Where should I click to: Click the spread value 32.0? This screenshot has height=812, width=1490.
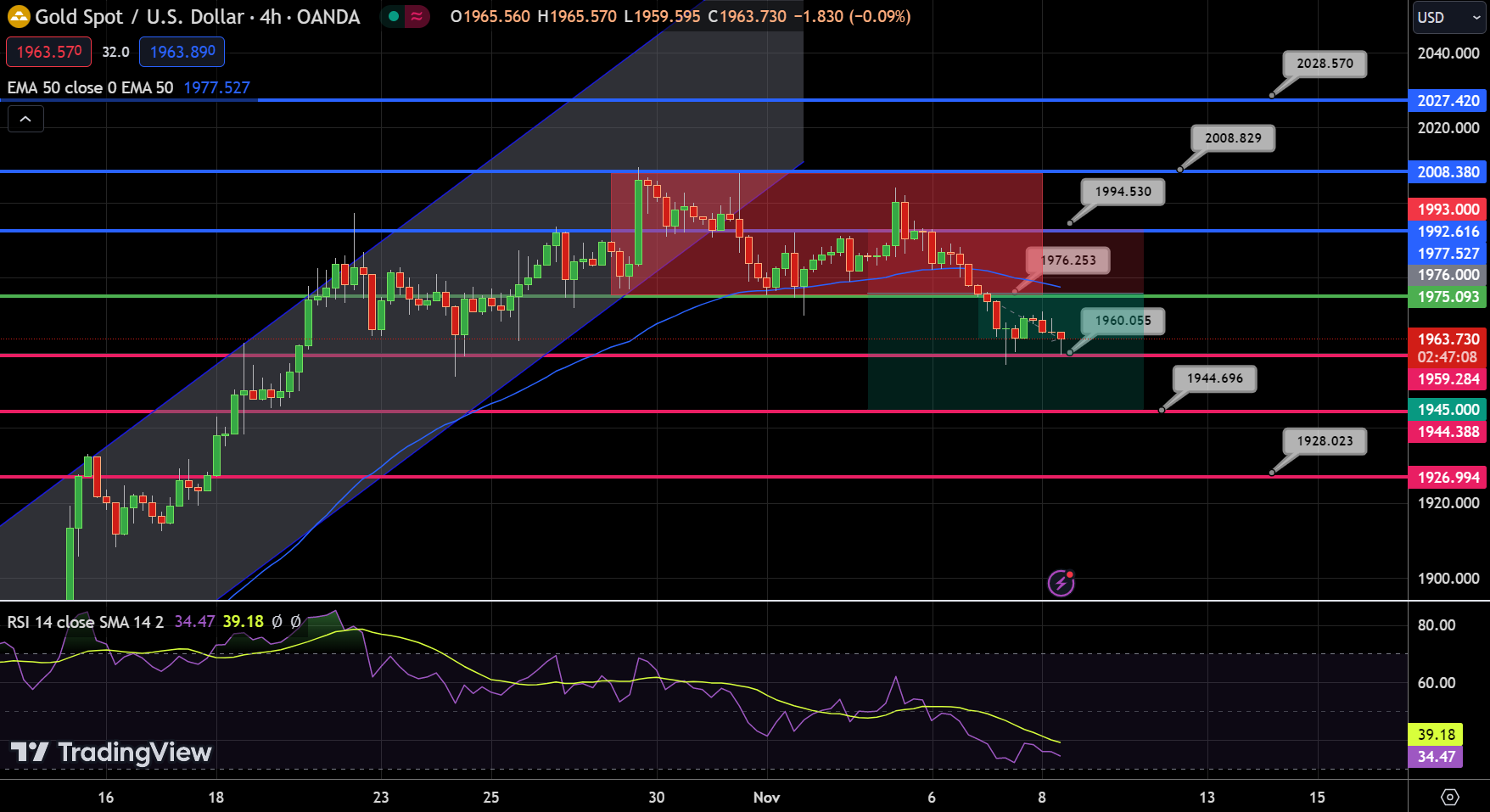(x=115, y=52)
